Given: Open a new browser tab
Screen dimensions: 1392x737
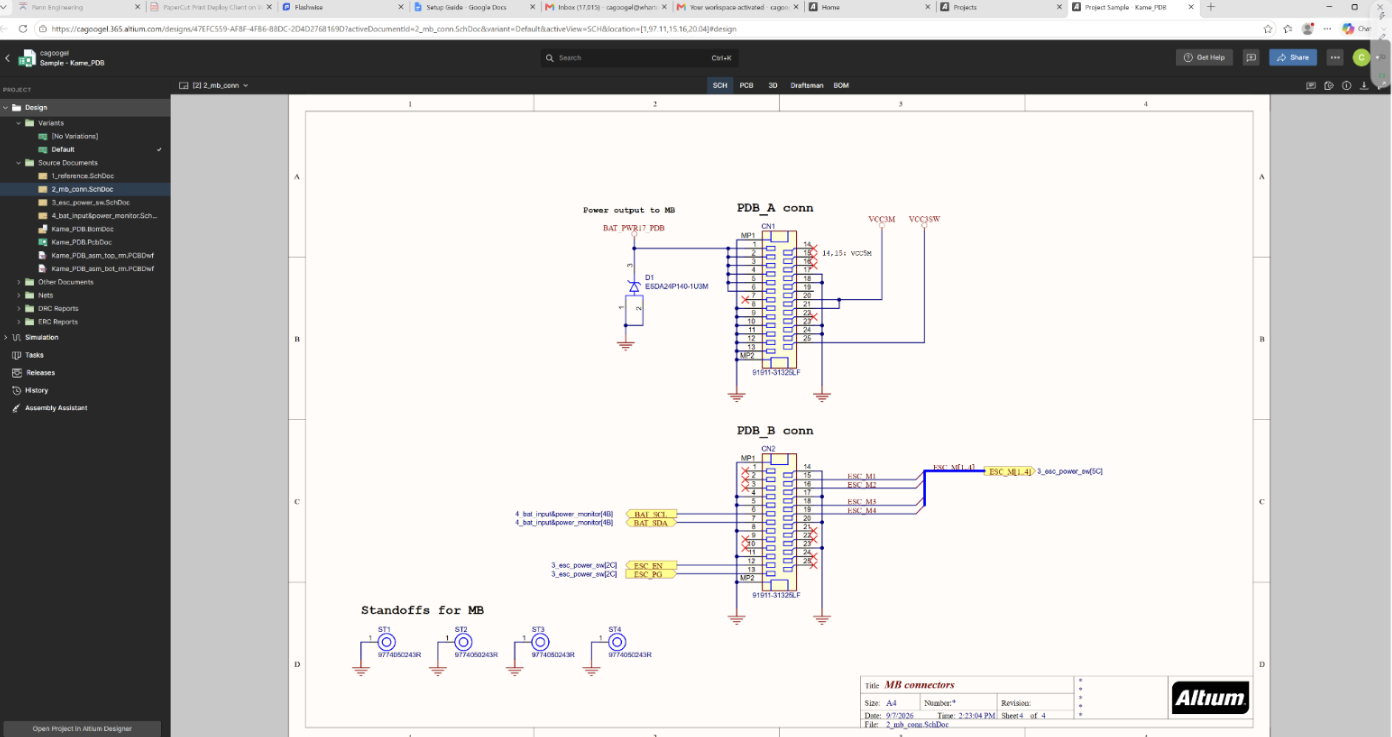Looking at the screenshot, I should (x=1211, y=7).
